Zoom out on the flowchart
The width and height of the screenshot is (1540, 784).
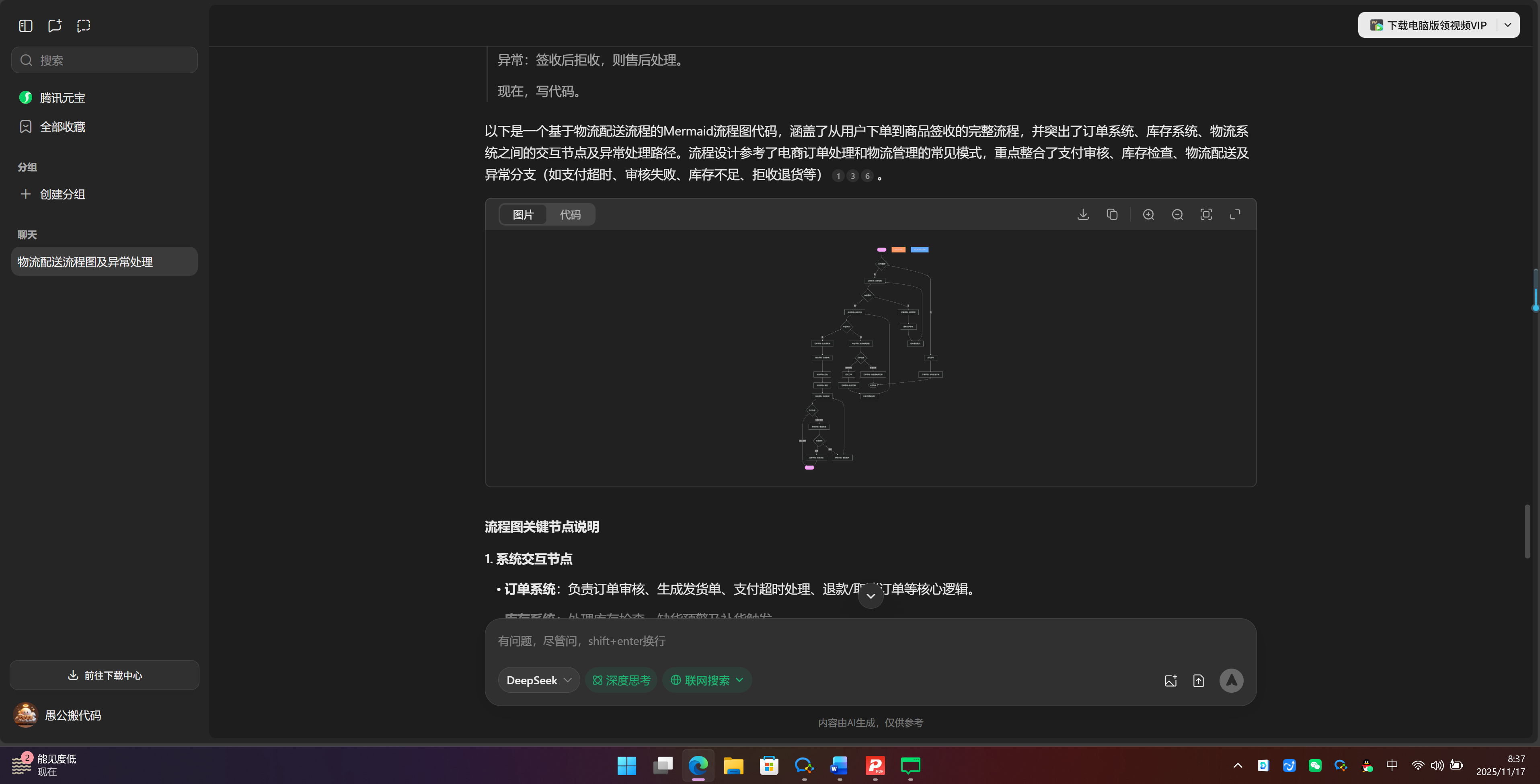(1177, 214)
